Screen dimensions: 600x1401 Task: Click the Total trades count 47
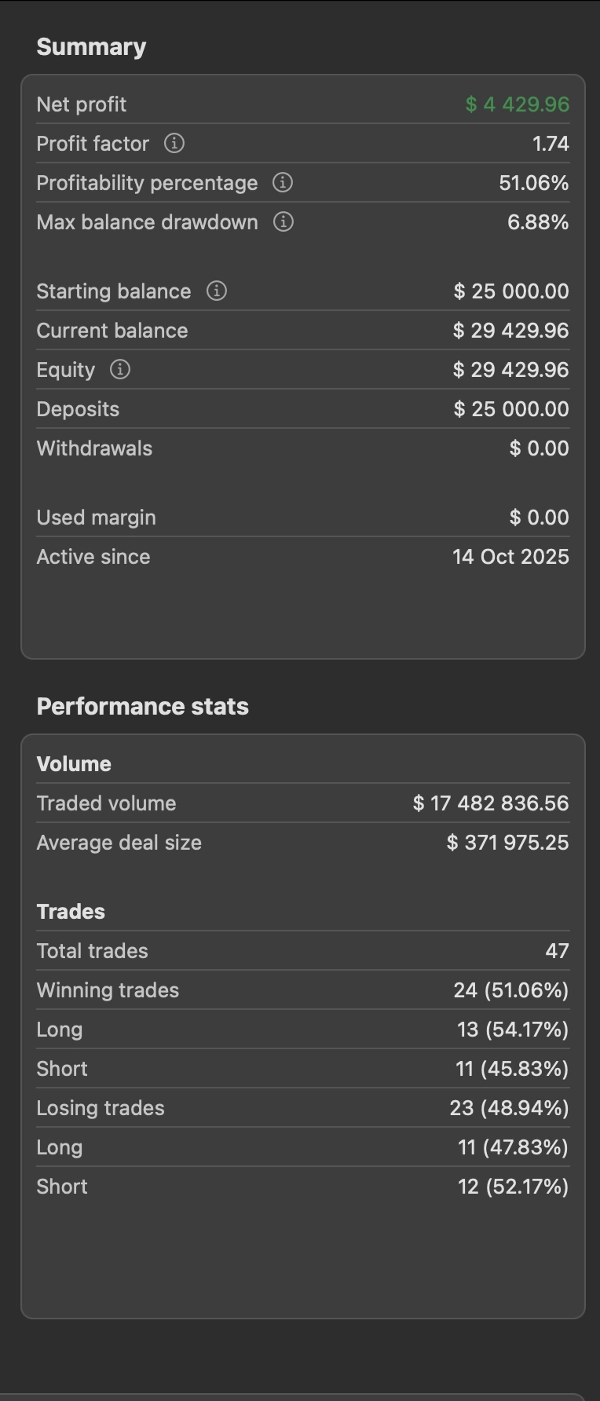click(x=556, y=951)
